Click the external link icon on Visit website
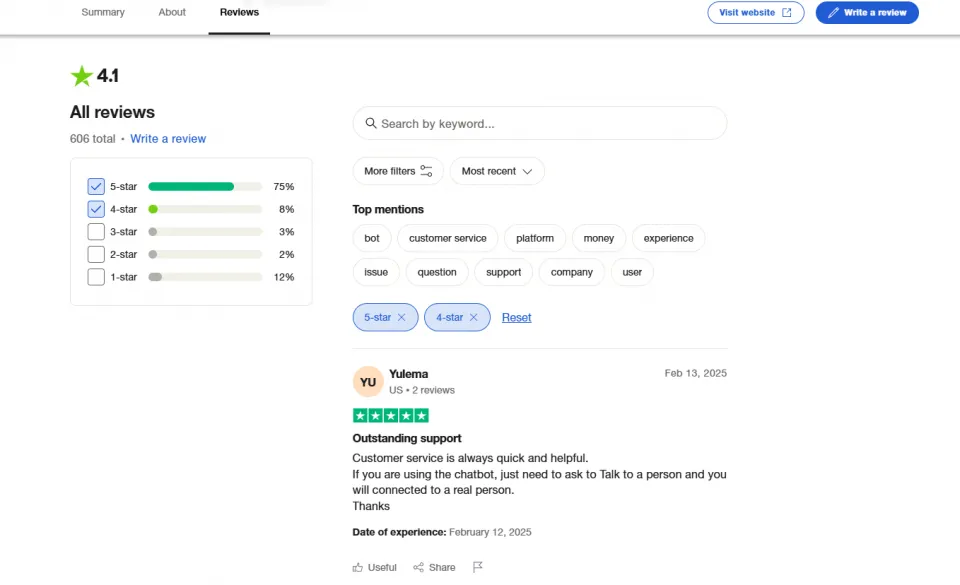960x585 pixels. [x=785, y=12]
